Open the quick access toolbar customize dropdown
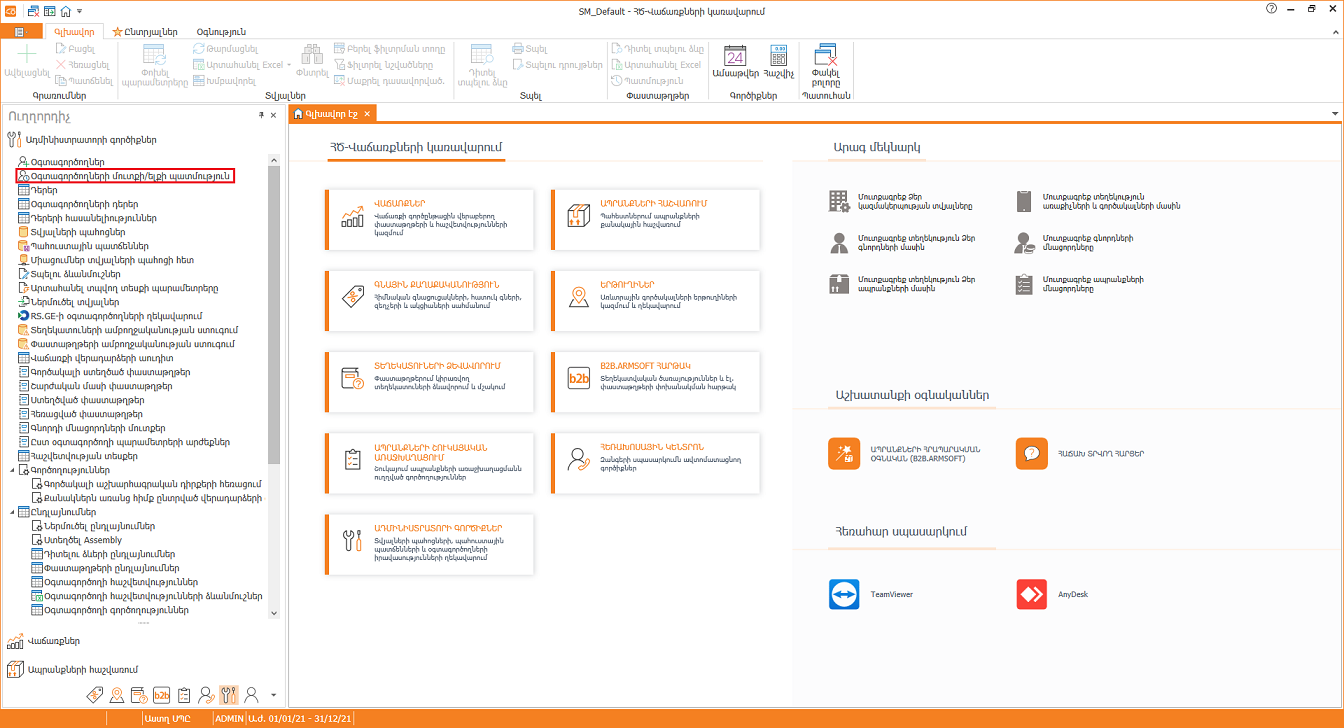Viewport: 1344px width, 728px height. coord(79,11)
